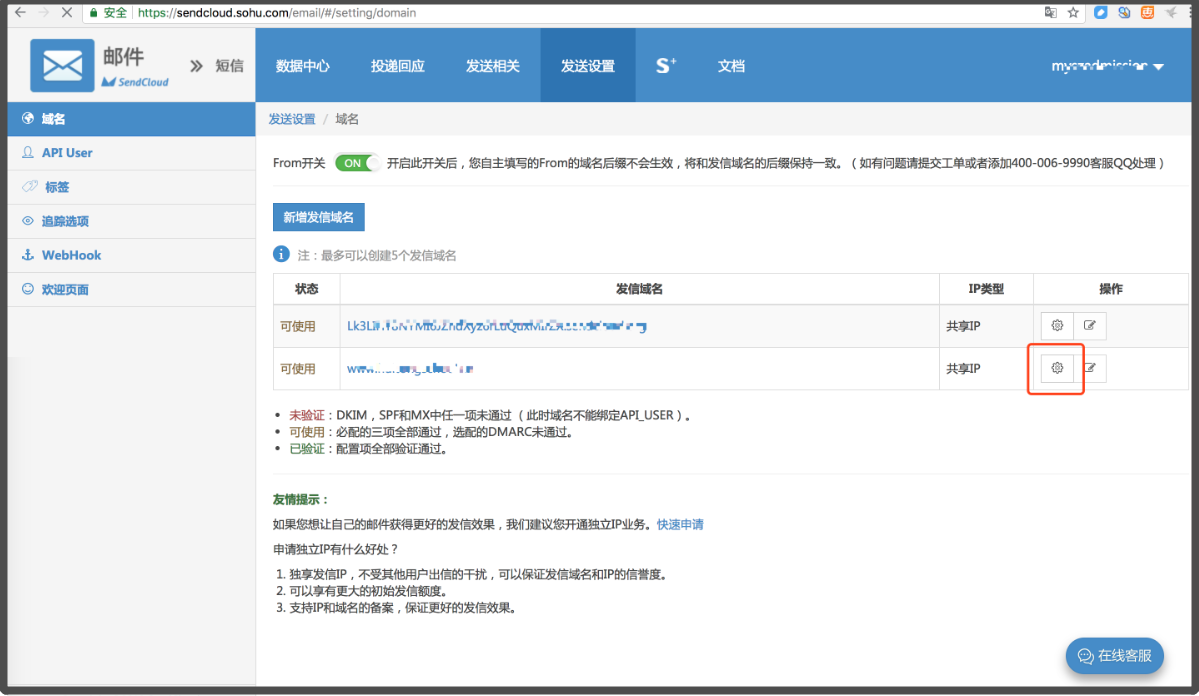Screen dimensions: 1199x696
Task: Open the 投递回应 tab
Action: pos(398,66)
